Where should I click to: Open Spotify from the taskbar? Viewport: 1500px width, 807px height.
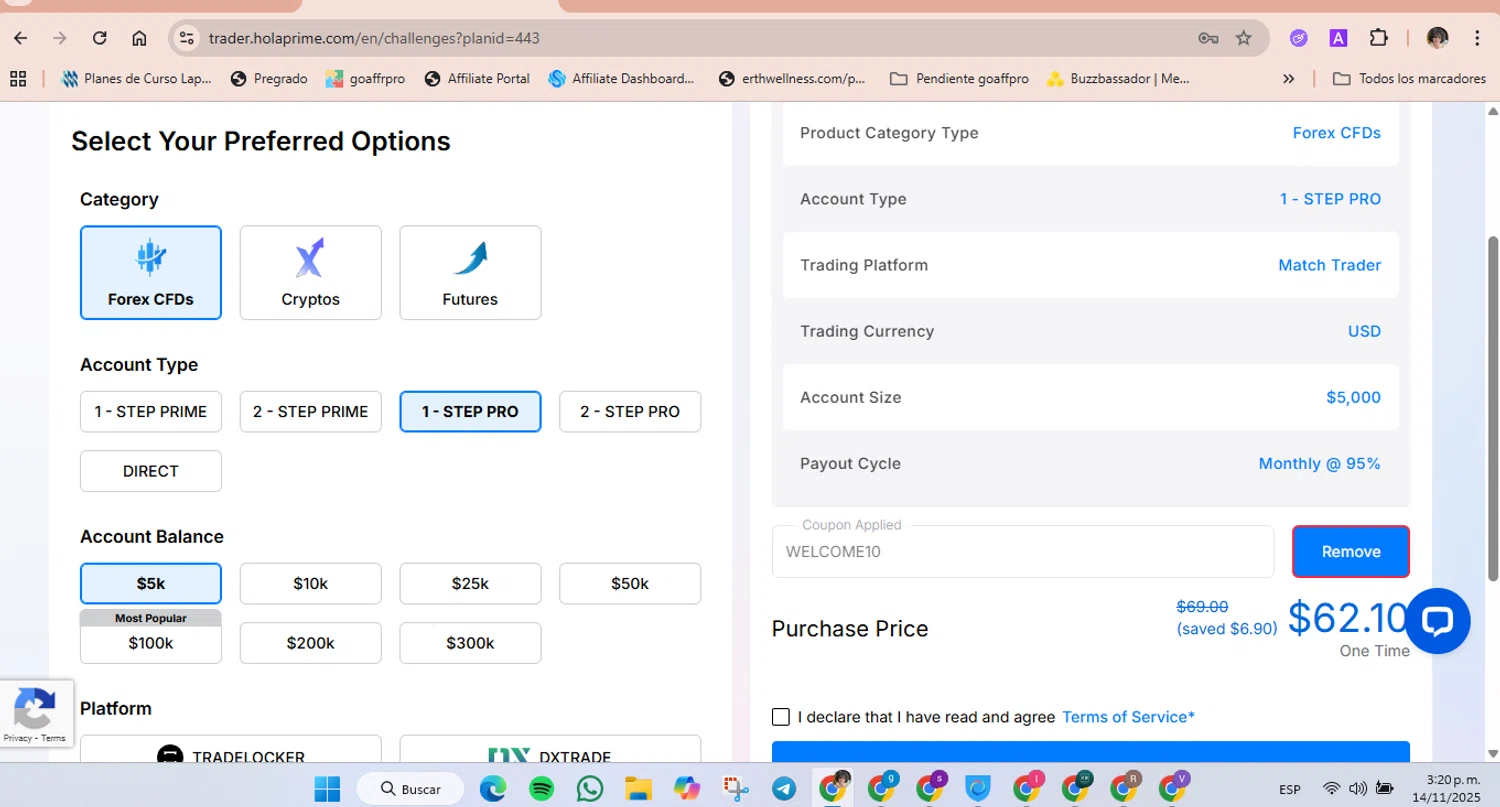click(541, 789)
